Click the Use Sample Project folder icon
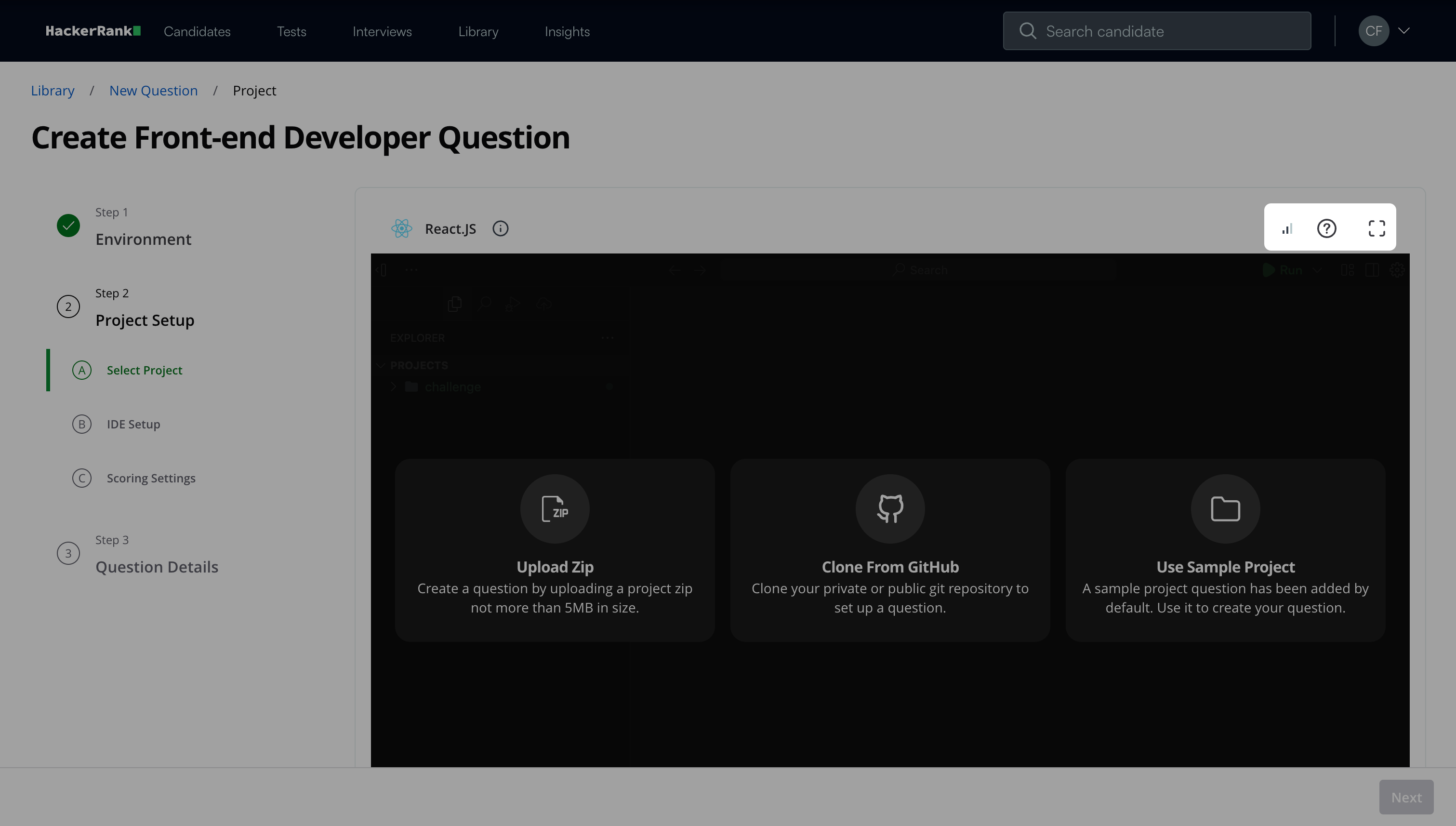Viewport: 1456px width, 826px height. [x=1225, y=508]
